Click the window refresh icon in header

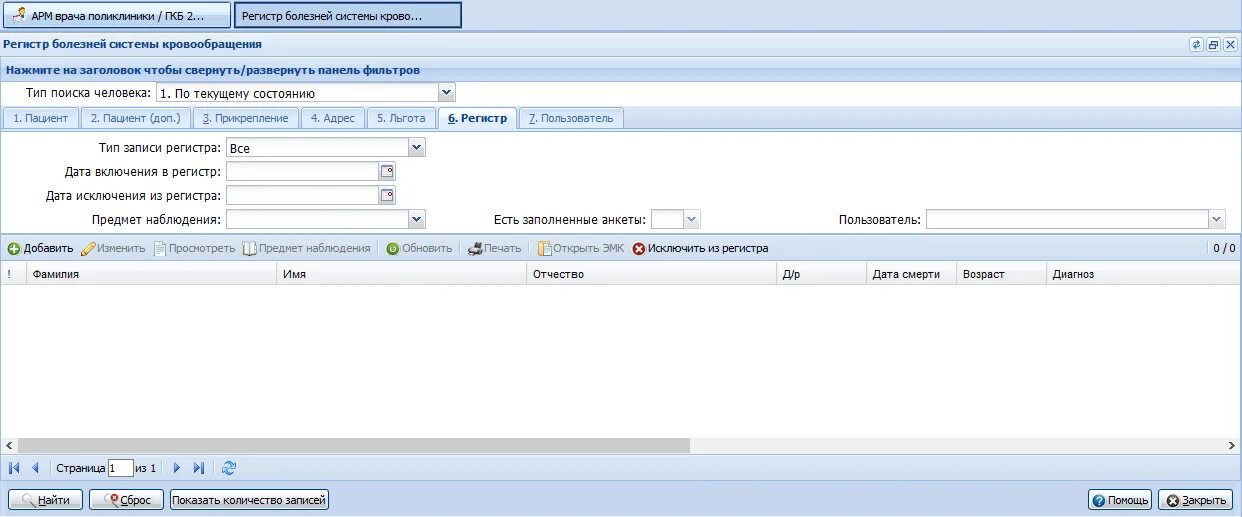point(1196,45)
